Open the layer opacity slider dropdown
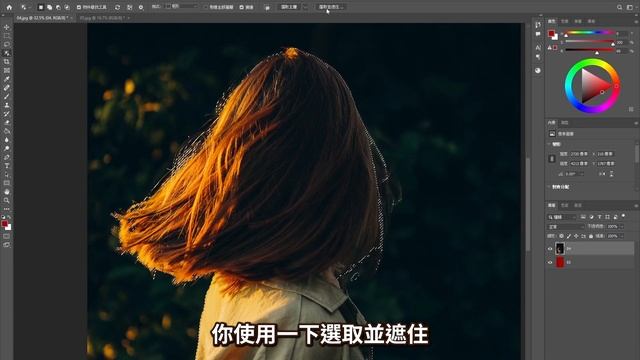 pyautogui.click(x=622, y=226)
